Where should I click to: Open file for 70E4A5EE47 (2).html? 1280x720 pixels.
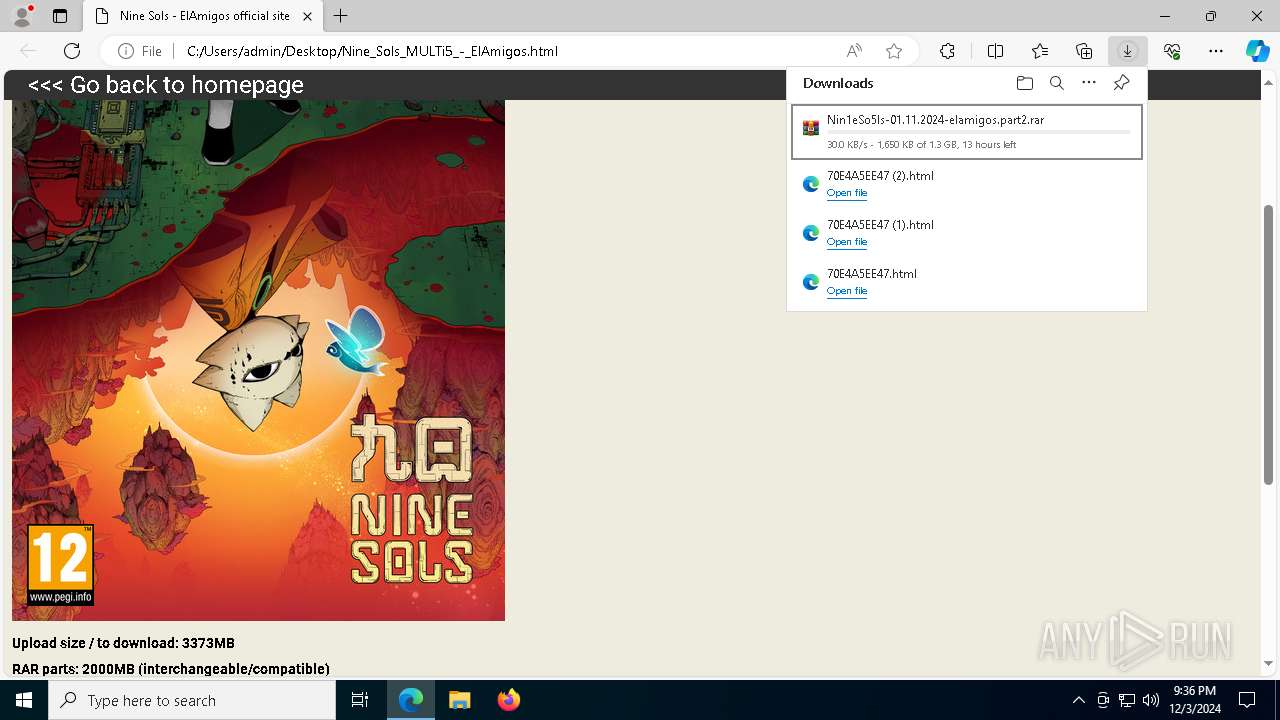pyautogui.click(x=847, y=193)
